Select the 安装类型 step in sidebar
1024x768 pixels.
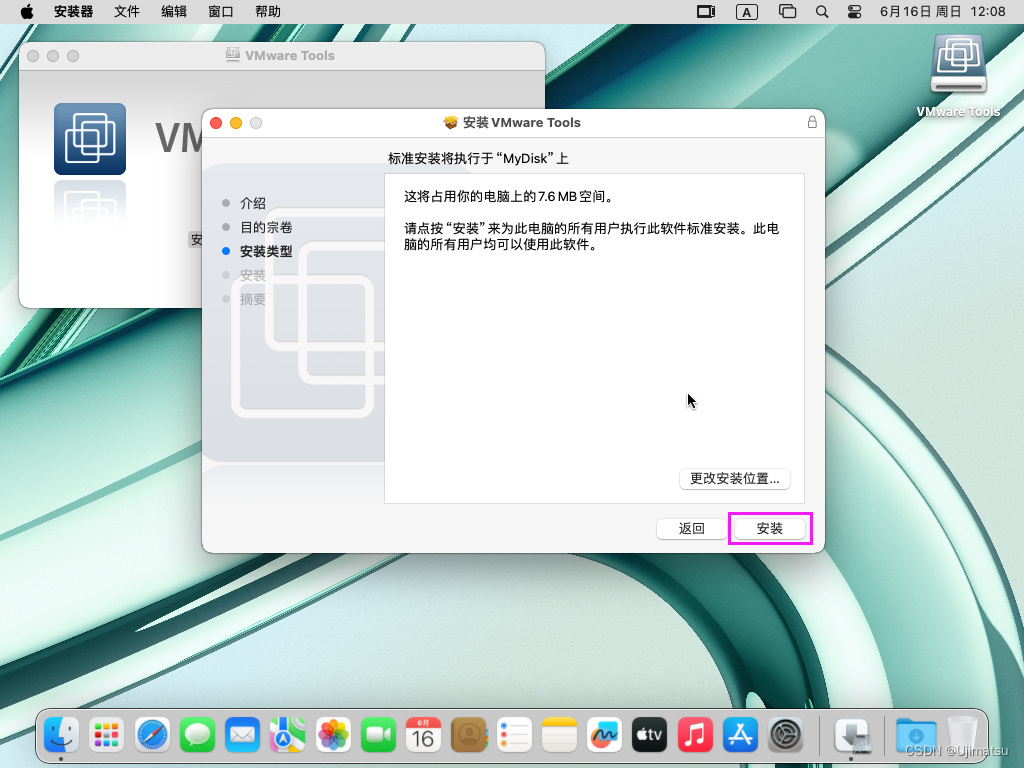click(x=266, y=251)
